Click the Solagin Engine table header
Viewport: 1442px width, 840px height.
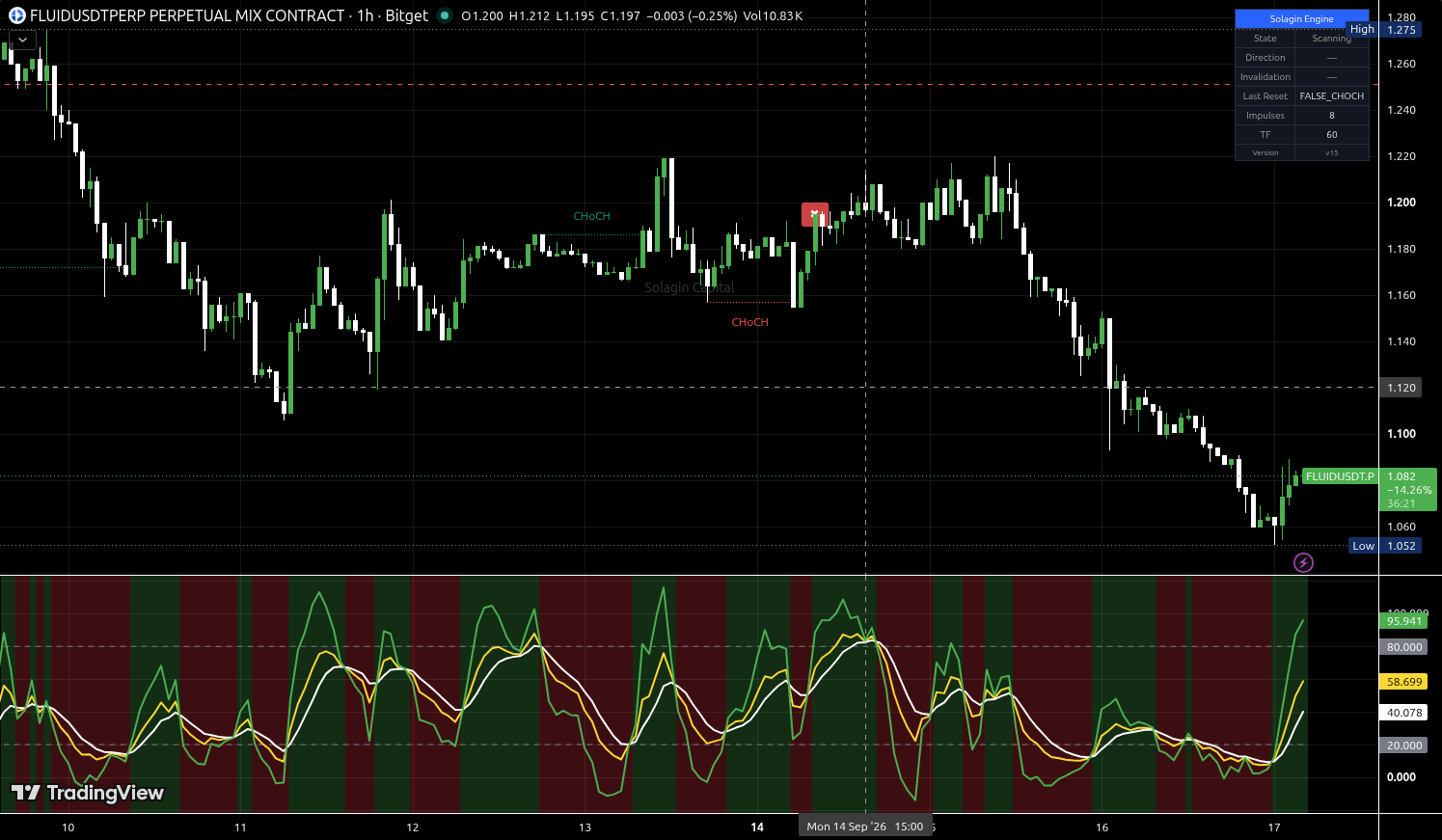tap(1301, 19)
